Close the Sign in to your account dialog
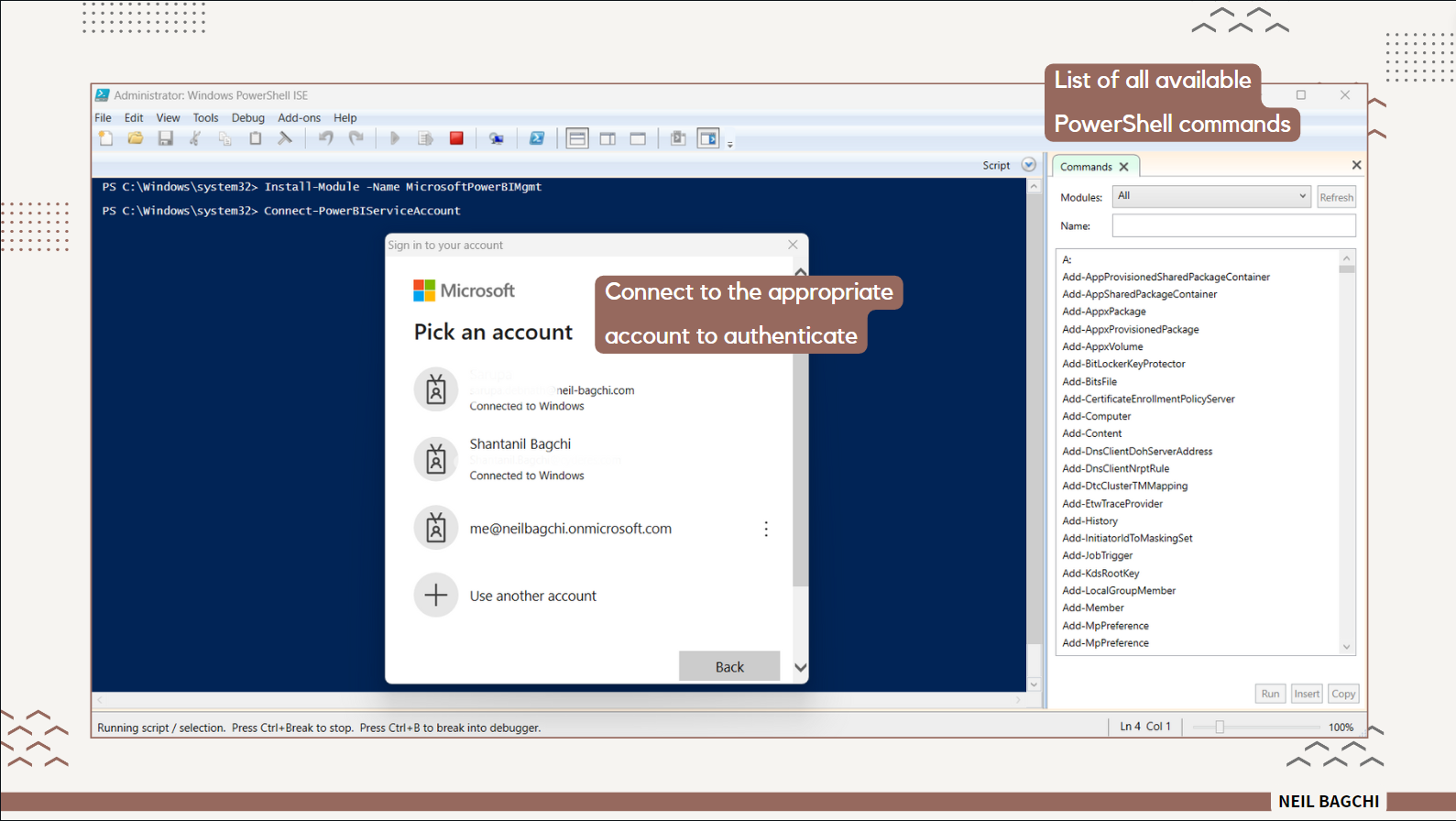 pyautogui.click(x=793, y=245)
